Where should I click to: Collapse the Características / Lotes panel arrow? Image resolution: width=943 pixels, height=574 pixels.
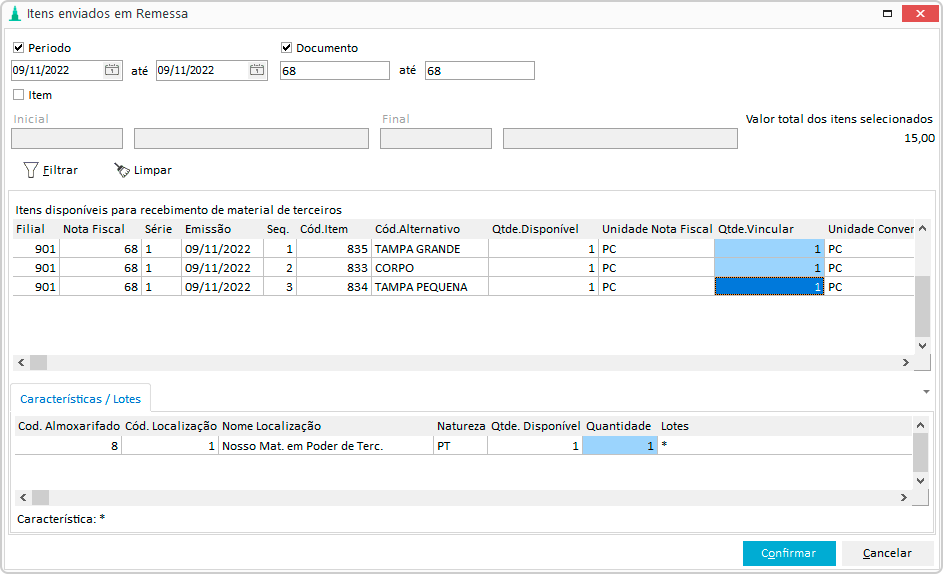(x=926, y=391)
